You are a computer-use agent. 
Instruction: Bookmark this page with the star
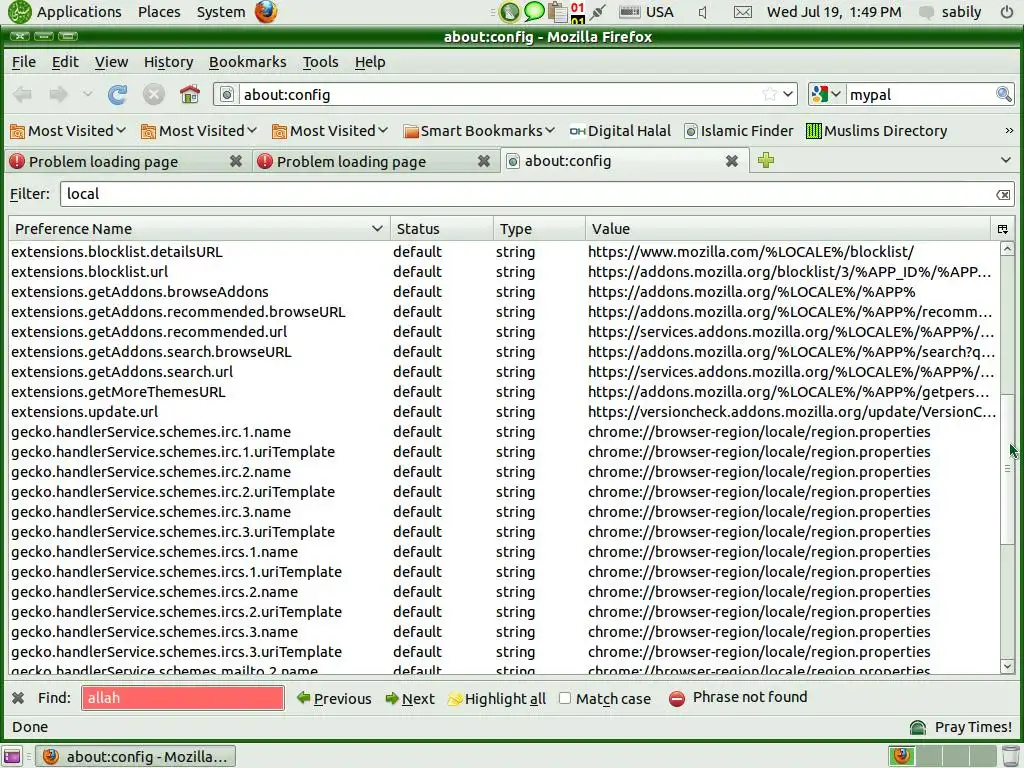click(769, 95)
